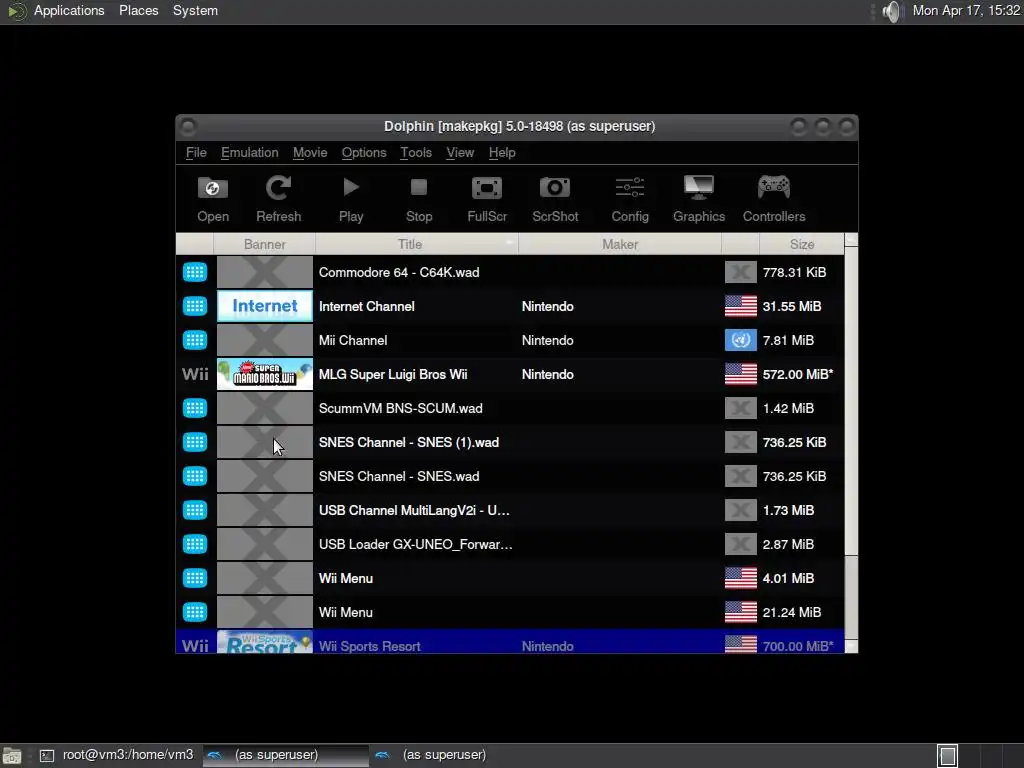Click the US flag for MLG Super Luigi
The height and width of the screenshot is (768, 1024).
[x=741, y=374]
